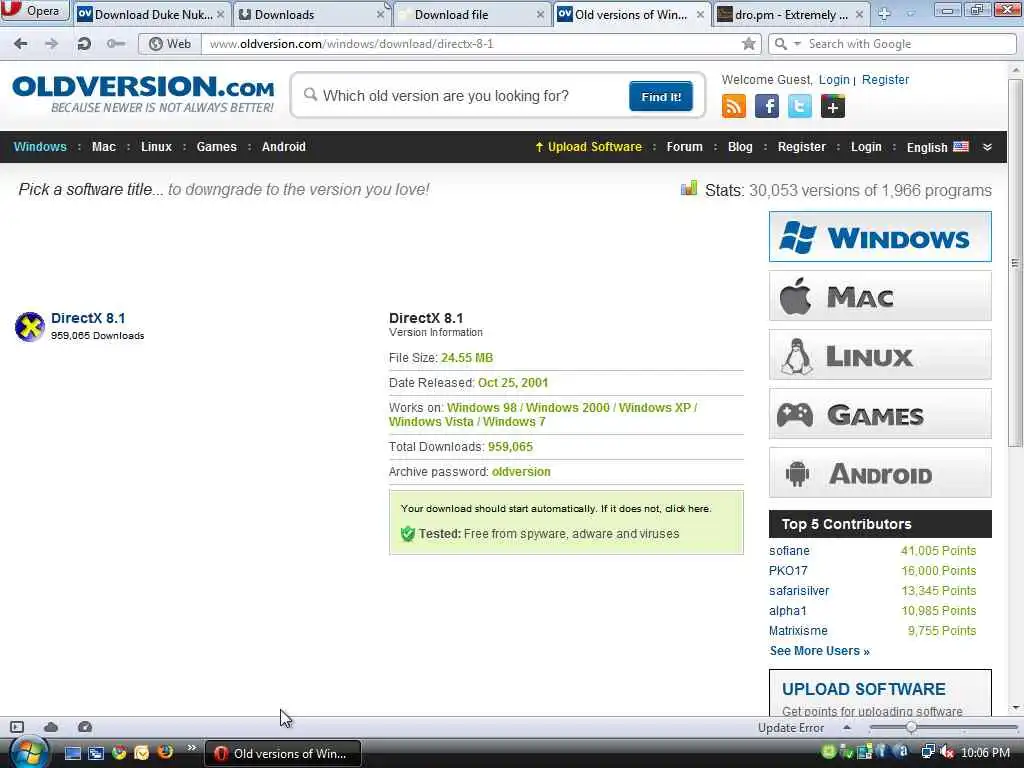This screenshot has width=1024, height=768.
Task: Click the Windows platform banner
Action: coord(880,236)
